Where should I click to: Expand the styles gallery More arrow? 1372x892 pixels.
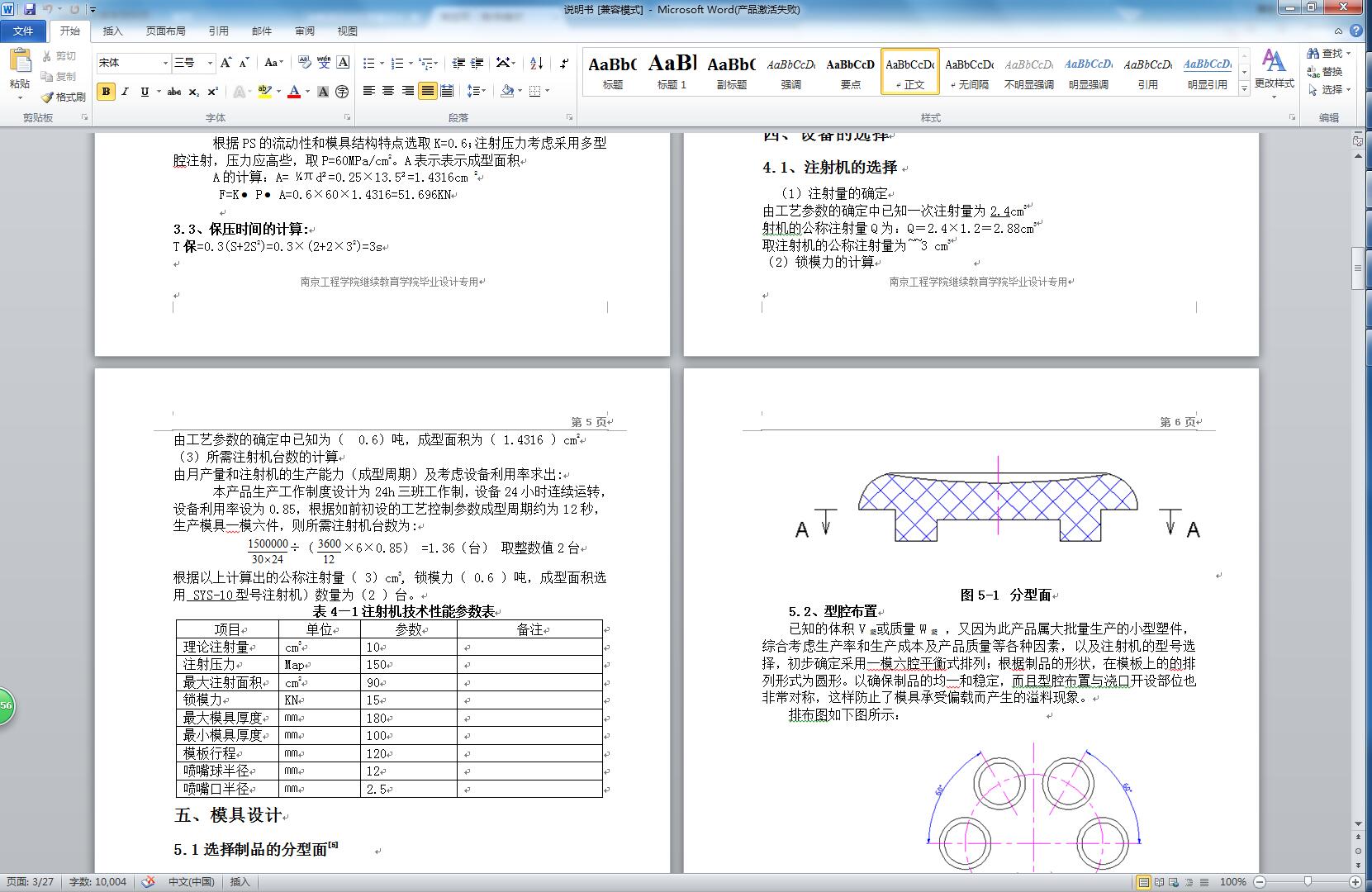(x=1244, y=88)
